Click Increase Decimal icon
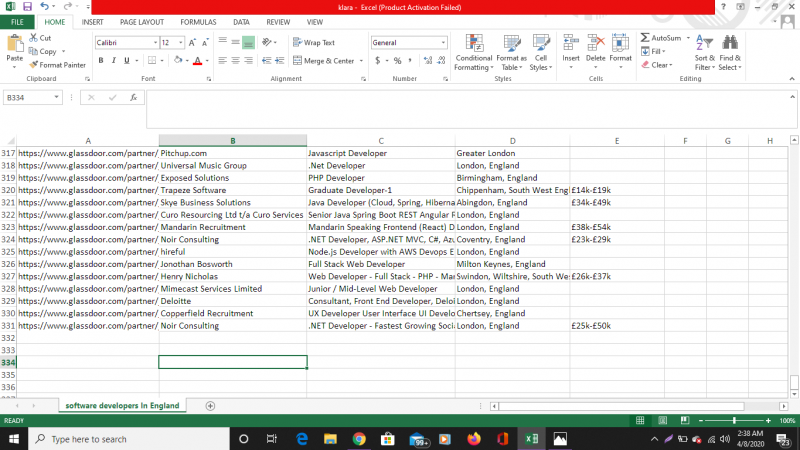The image size is (800, 450). 428,60
